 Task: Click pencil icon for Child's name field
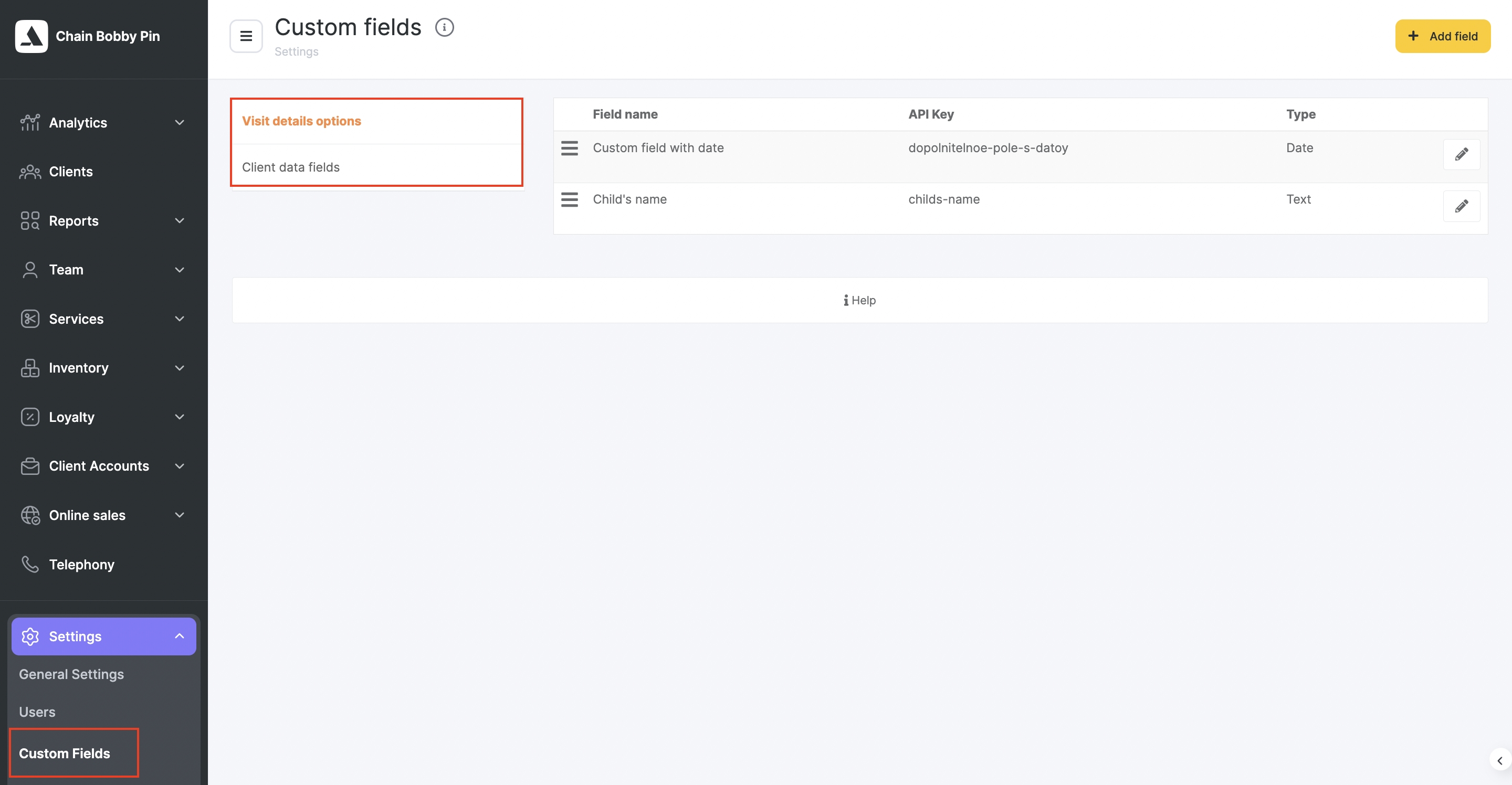click(x=1461, y=206)
